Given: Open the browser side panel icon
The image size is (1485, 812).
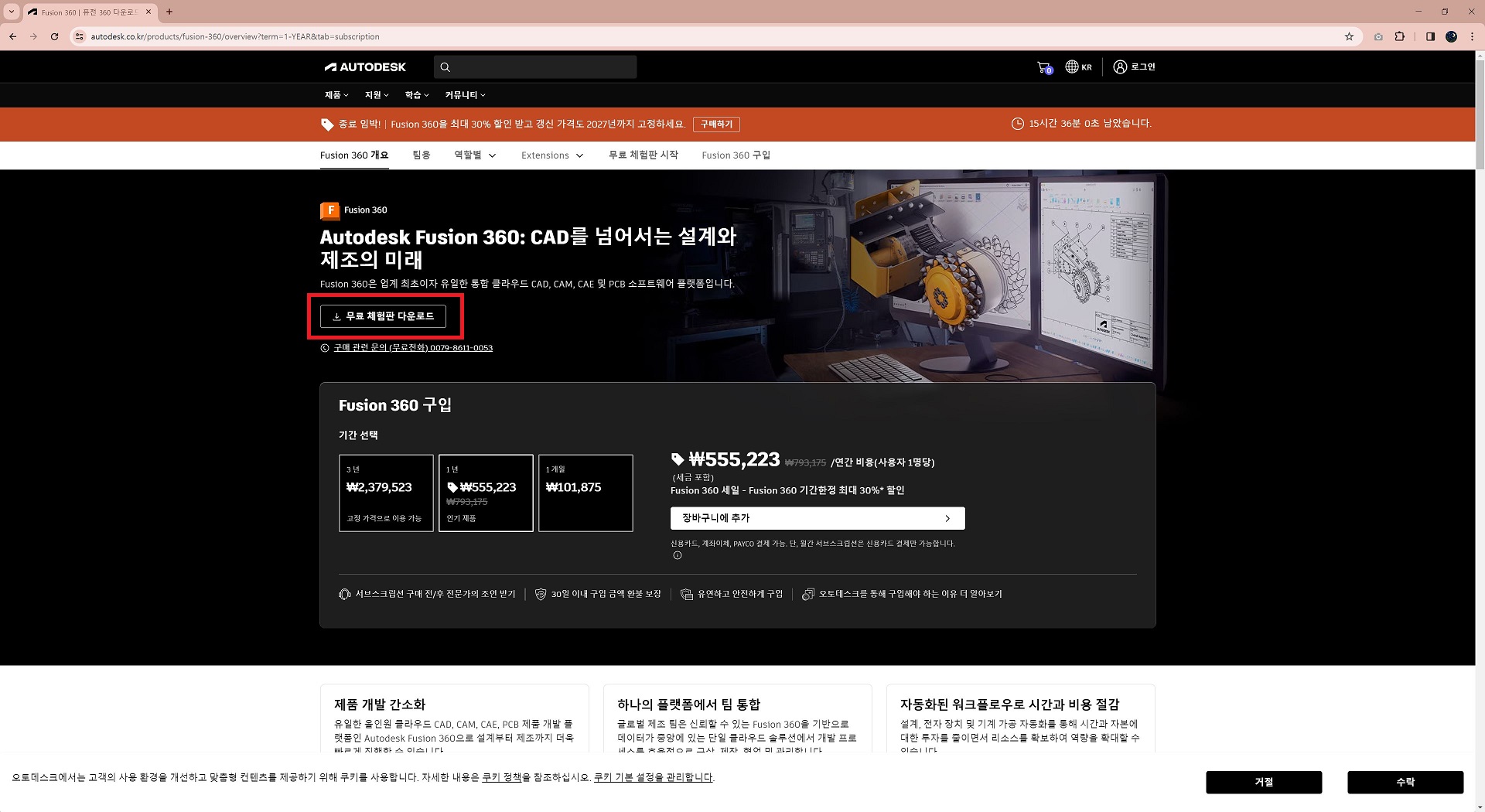Looking at the screenshot, I should pos(1430,36).
